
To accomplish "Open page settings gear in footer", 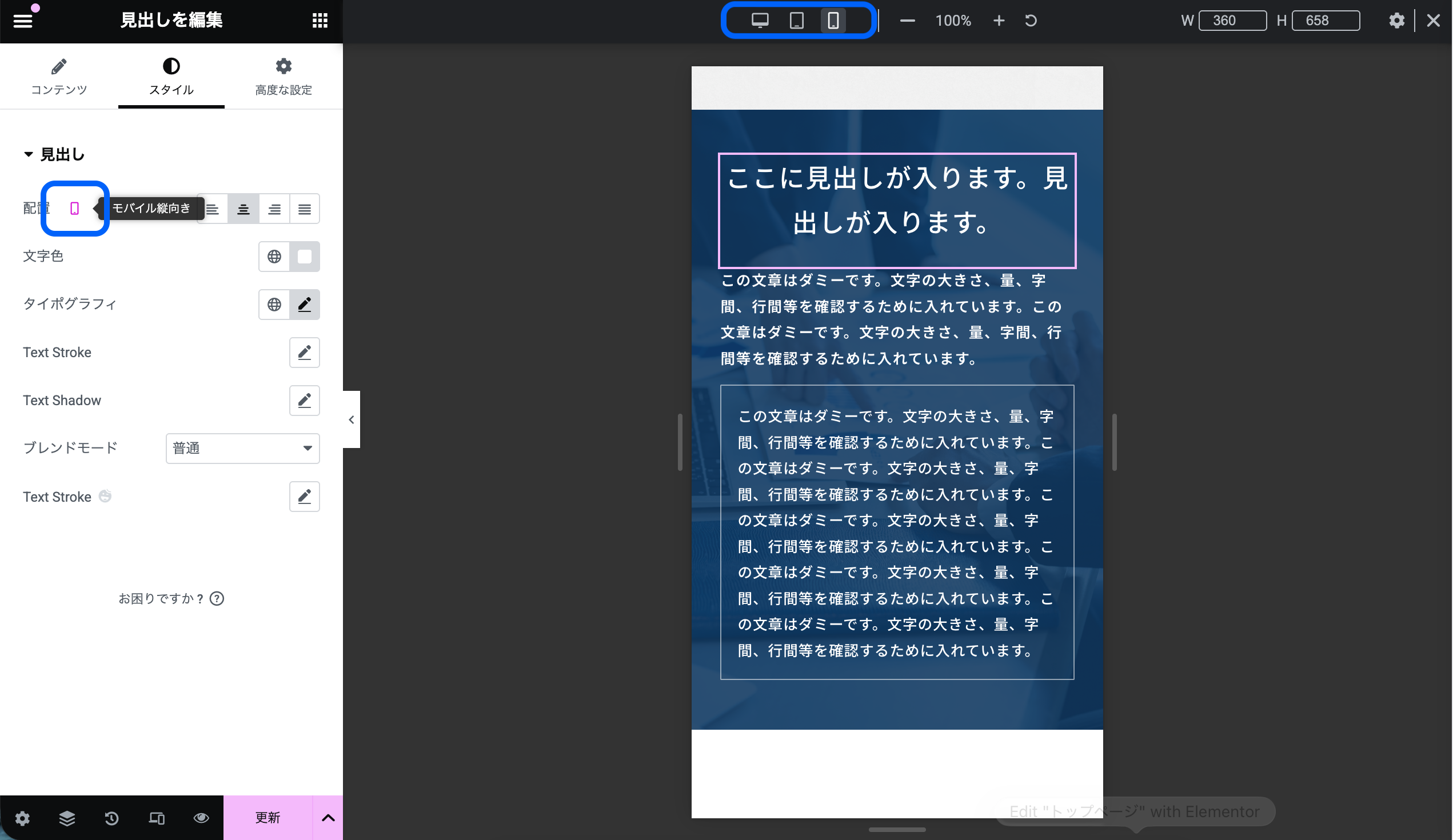I will click(22, 818).
